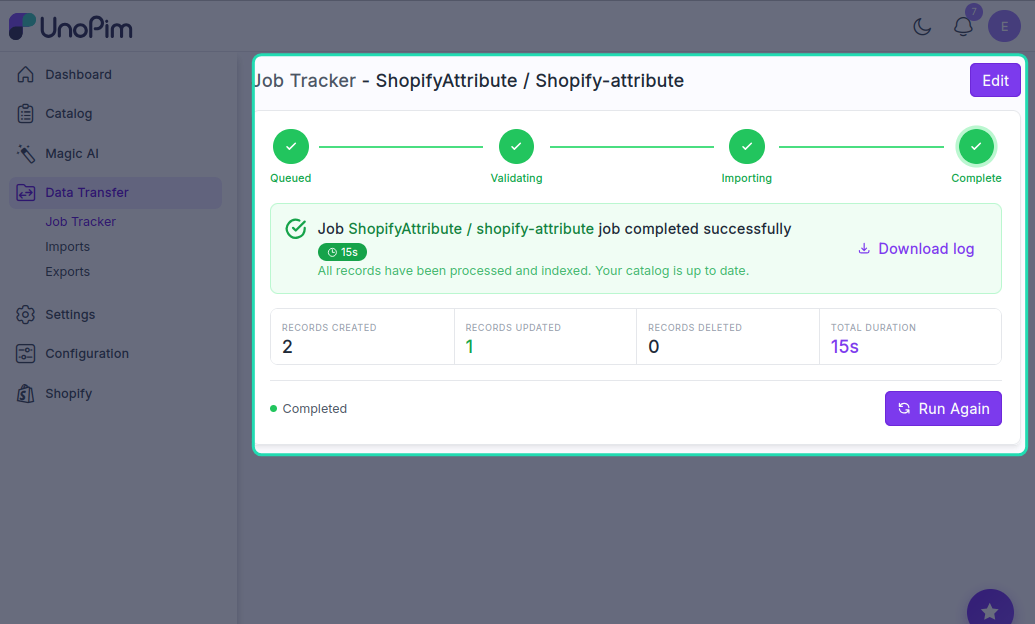
Task: Open user profile avatar E
Action: (1004, 26)
